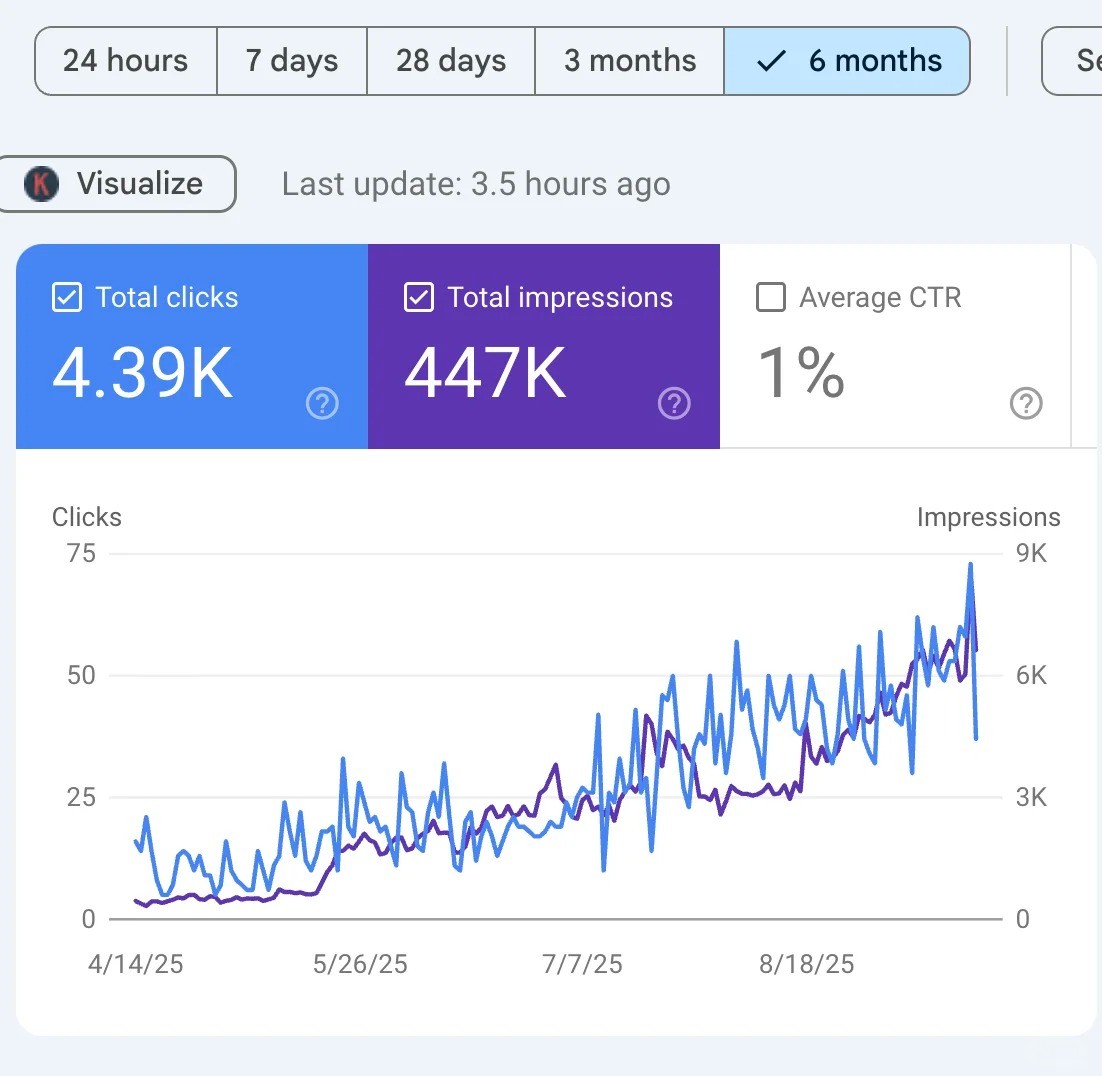Click the 9K impressions axis label
This screenshot has width=1102, height=1076.
pos(1031,553)
